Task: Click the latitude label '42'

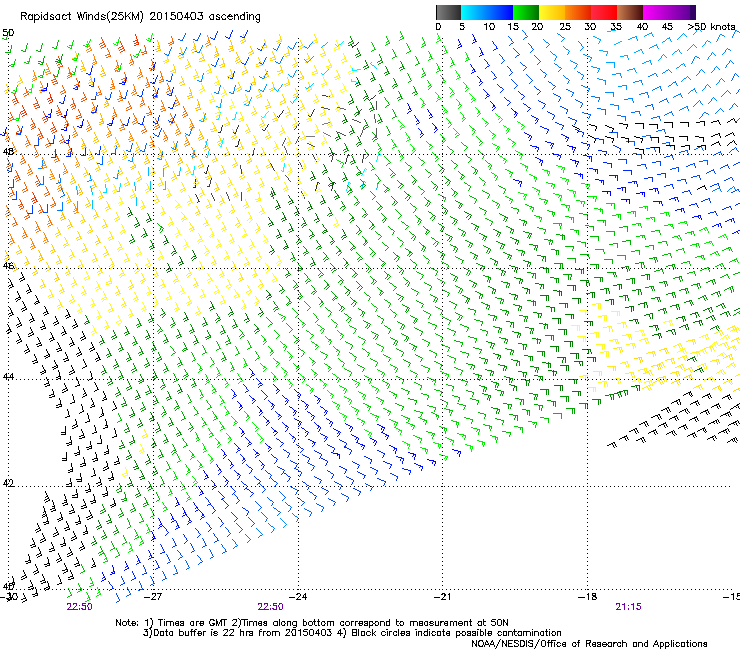Action: (8, 483)
